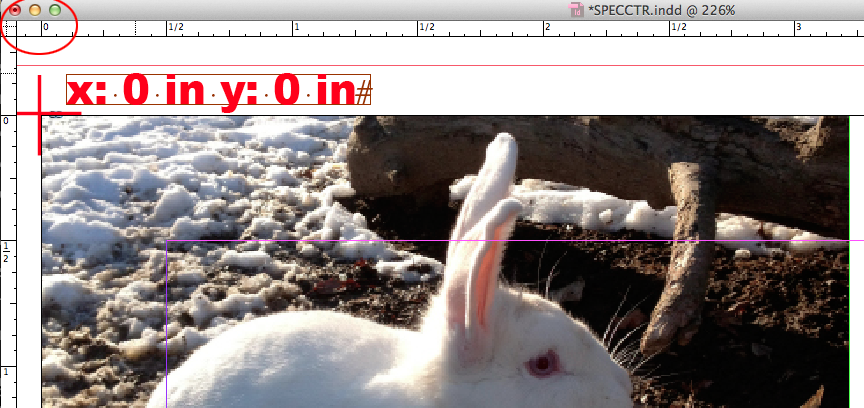This screenshot has width=864, height=408.
Task: Select the red crosshair marker at image corner
Action: click(41, 114)
